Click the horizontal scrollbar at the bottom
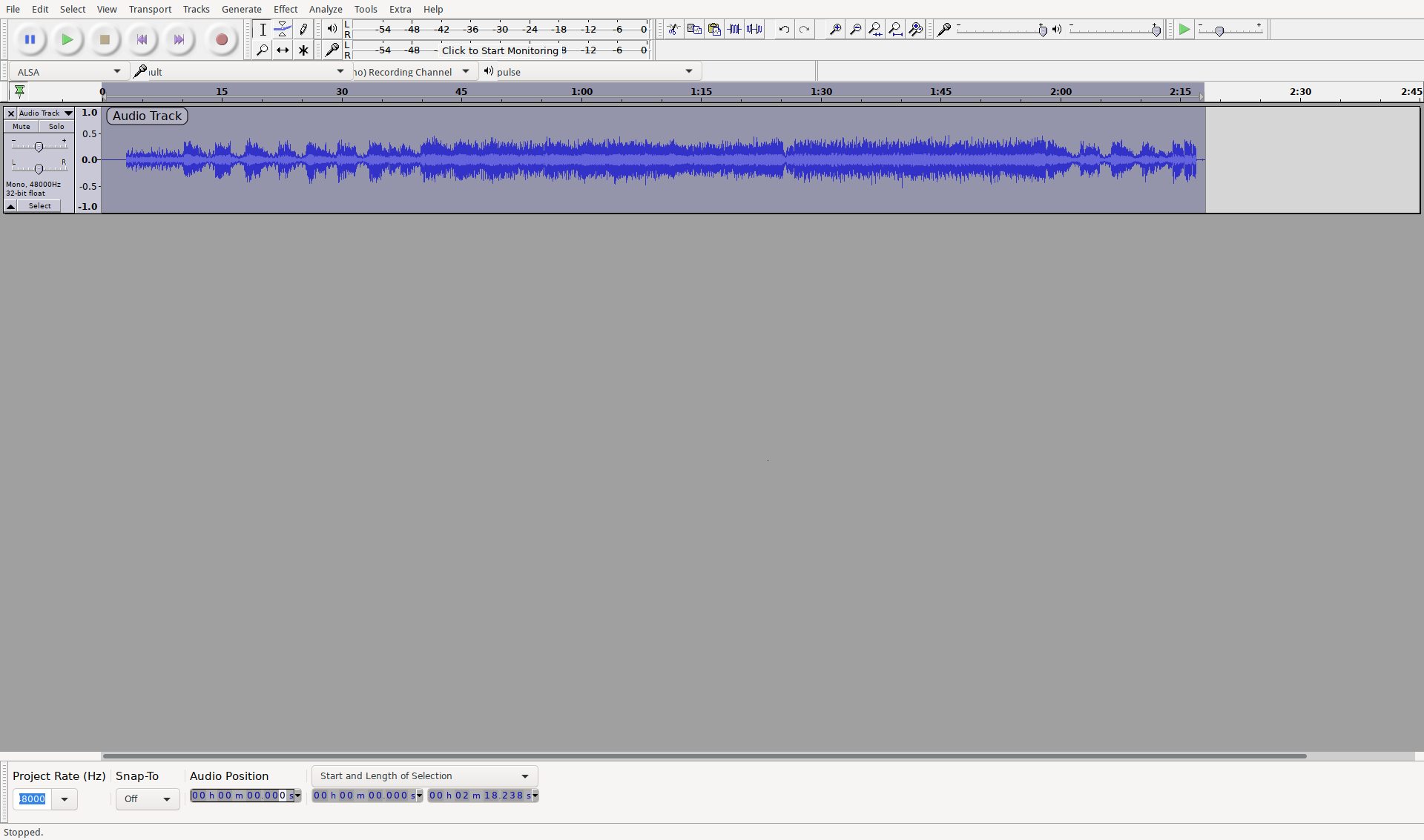This screenshot has height=840, width=1424. tap(705, 756)
